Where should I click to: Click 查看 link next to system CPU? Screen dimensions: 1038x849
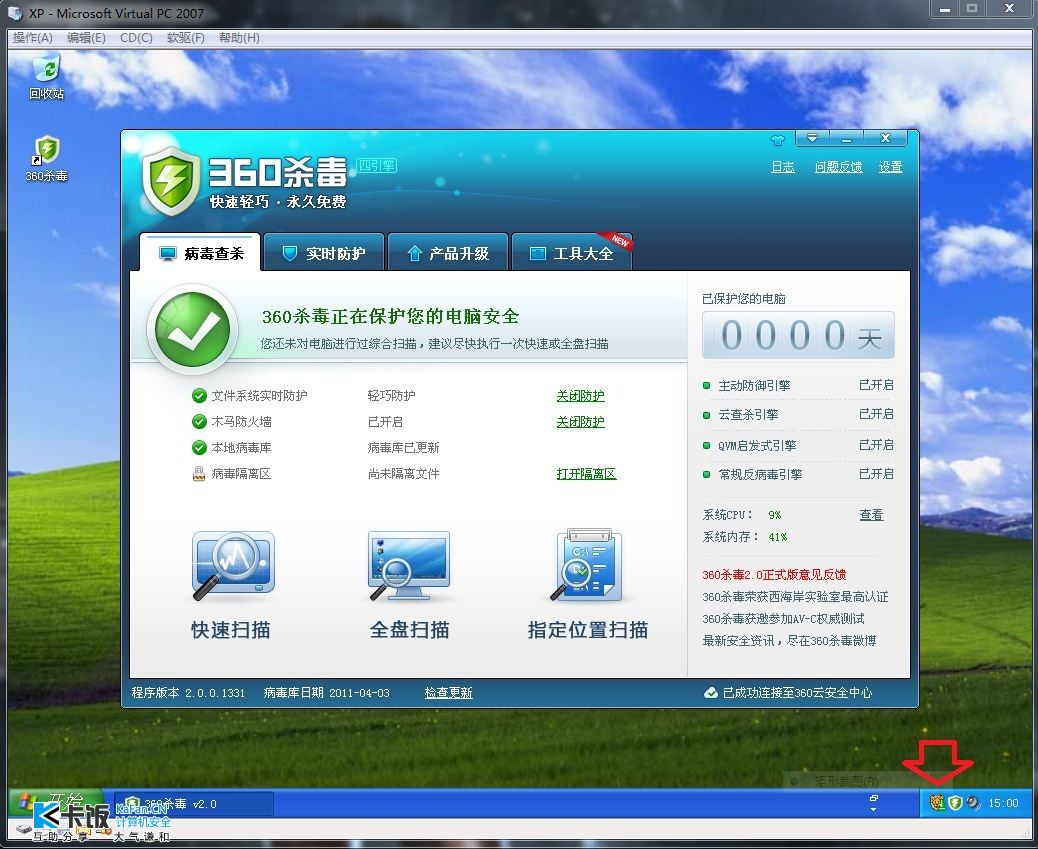tap(871, 515)
